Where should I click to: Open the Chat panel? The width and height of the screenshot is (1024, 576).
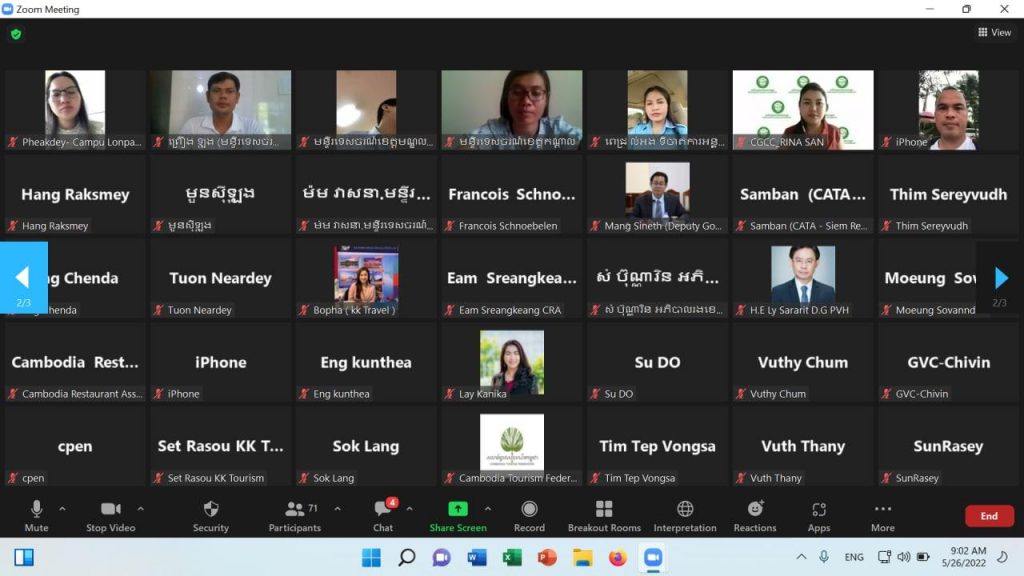pyautogui.click(x=383, y=515)
